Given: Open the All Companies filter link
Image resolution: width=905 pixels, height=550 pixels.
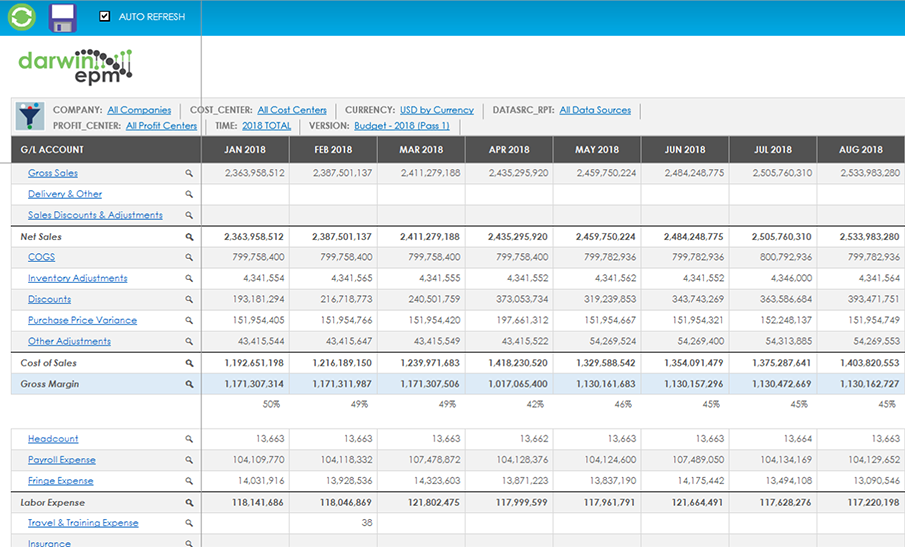Looking at the screenshot, I should [x=139, y=110].
